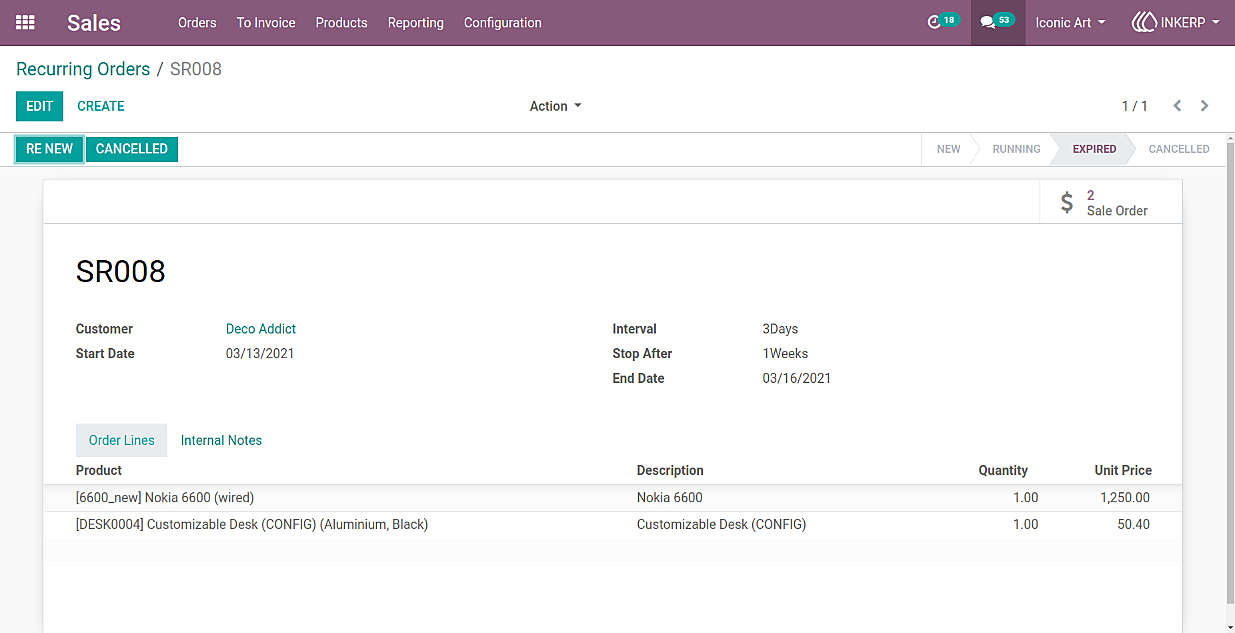
Task: Click the EDIT button
Action: pos(40,106)
